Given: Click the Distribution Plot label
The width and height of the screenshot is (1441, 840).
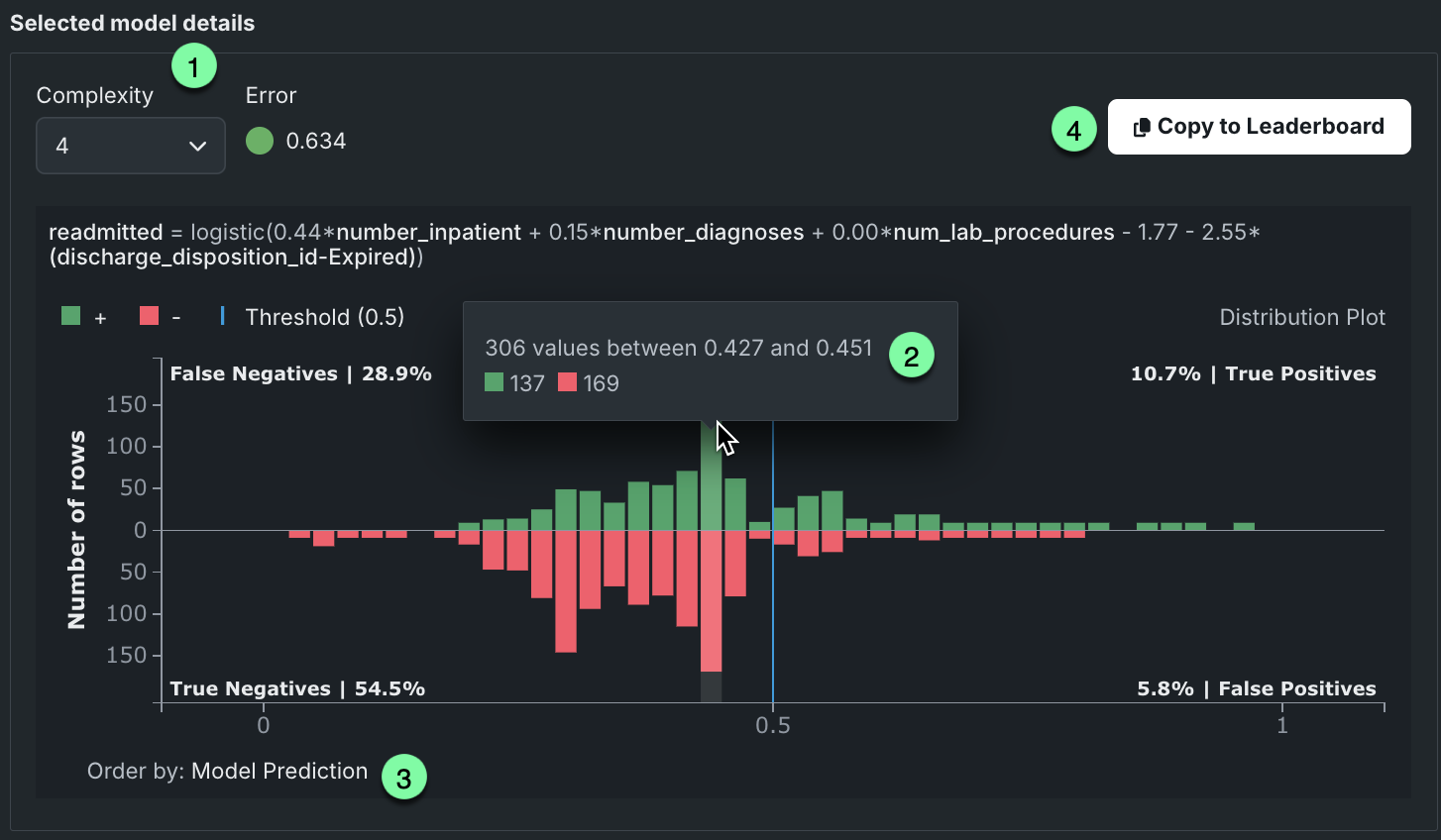Looking at the screenshot, I should pyautogui.click(x=1301, y=317).
